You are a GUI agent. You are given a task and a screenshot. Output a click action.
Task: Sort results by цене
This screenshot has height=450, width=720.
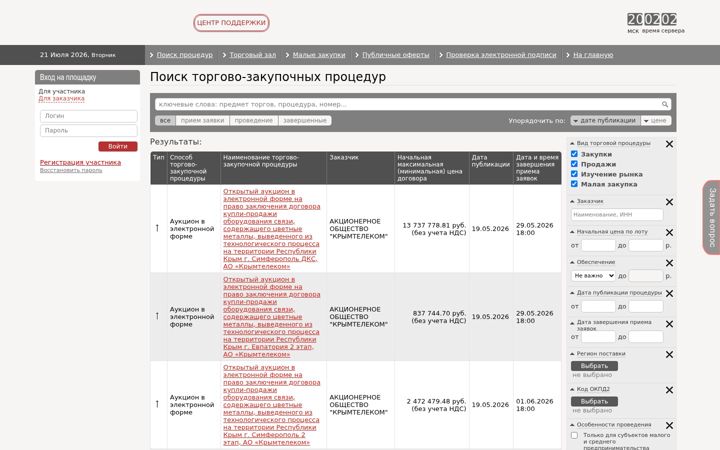click(656, 120)
